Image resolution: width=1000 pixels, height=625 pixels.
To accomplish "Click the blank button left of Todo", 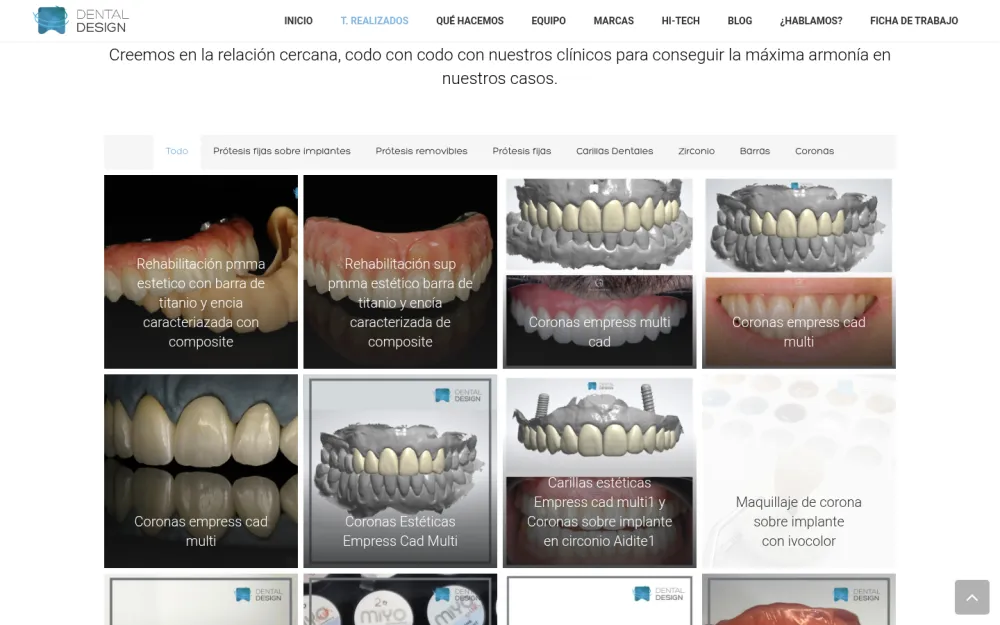I will pos(129,152).
